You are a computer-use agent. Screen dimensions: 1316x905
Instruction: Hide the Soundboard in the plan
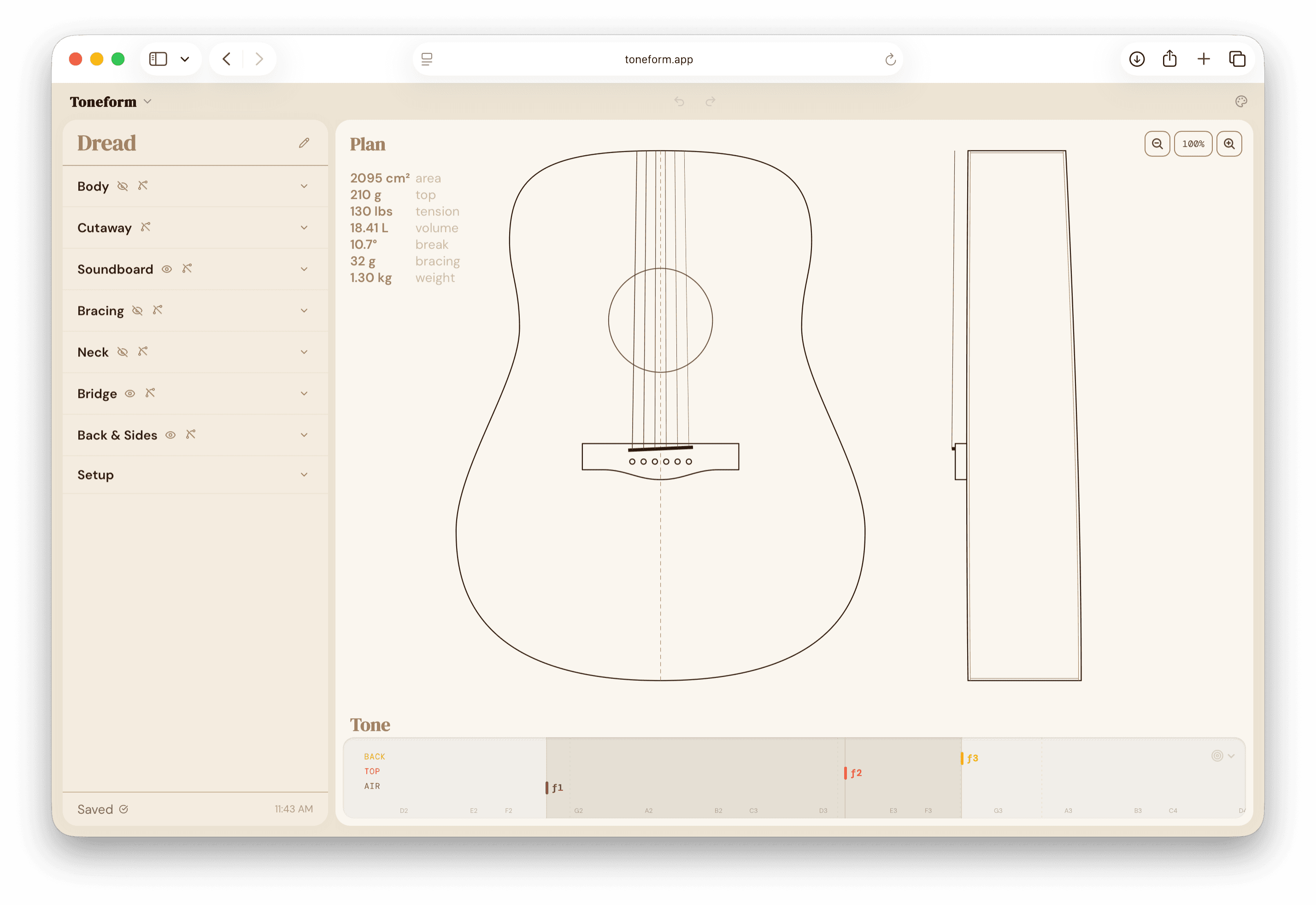166,269
